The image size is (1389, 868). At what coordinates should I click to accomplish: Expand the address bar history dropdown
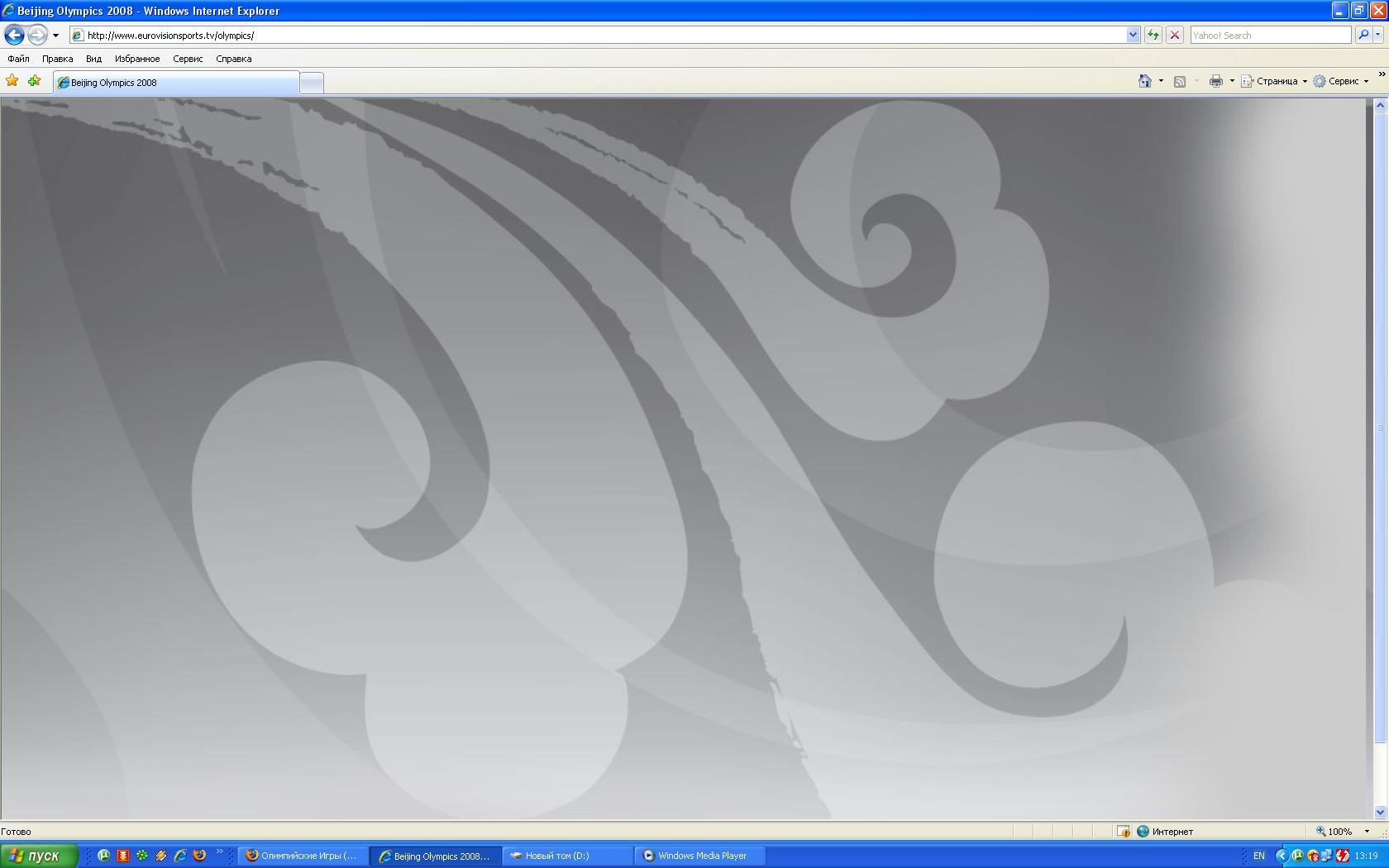pyautogui.click(x=1133, y=35)
